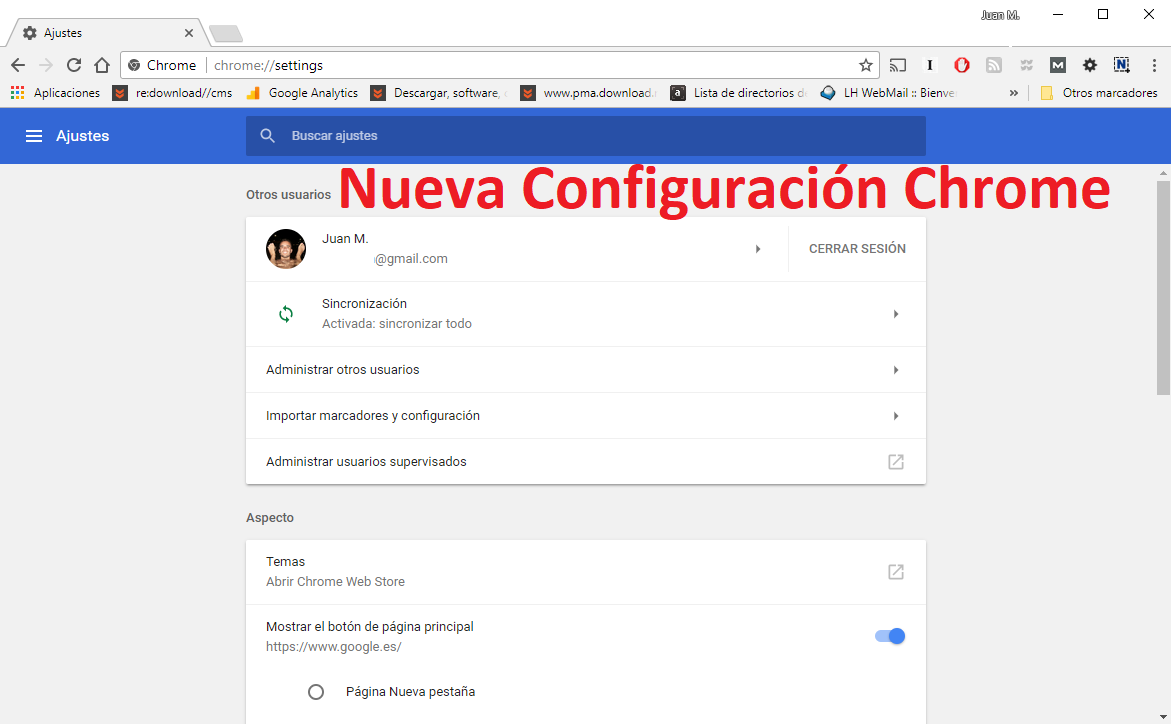Select the Página Nueva pestaña radio option
Viewport: 1171px width, 724px height.
coord(316,692)
